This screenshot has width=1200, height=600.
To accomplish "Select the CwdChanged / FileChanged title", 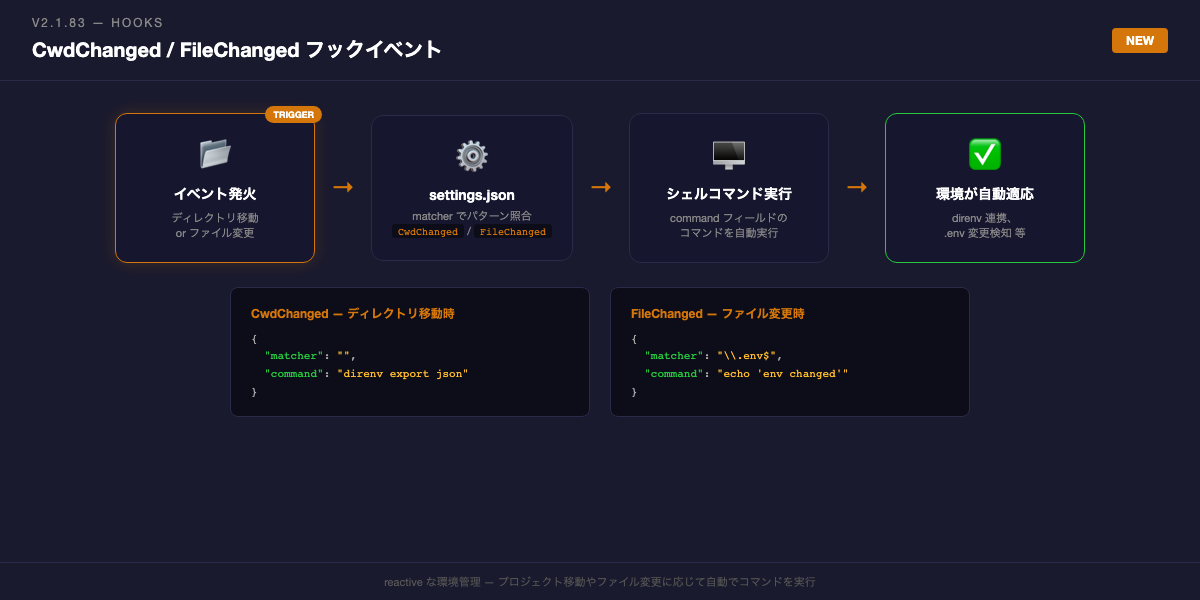I will (235, 48).
